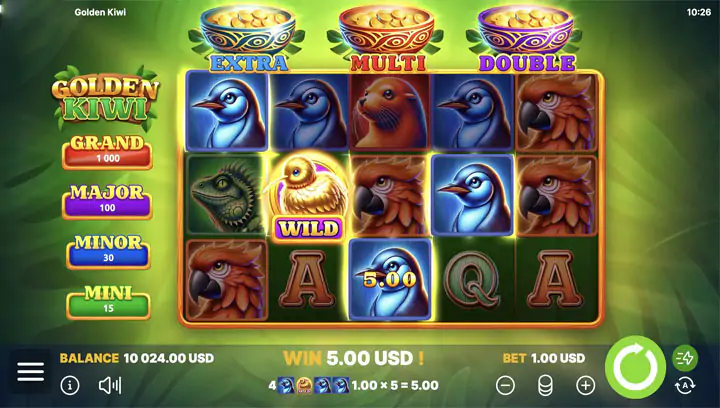Viewport: 720px width, 408px height.
Task: Open the coin stack bet selector
Action: [545, 386]
